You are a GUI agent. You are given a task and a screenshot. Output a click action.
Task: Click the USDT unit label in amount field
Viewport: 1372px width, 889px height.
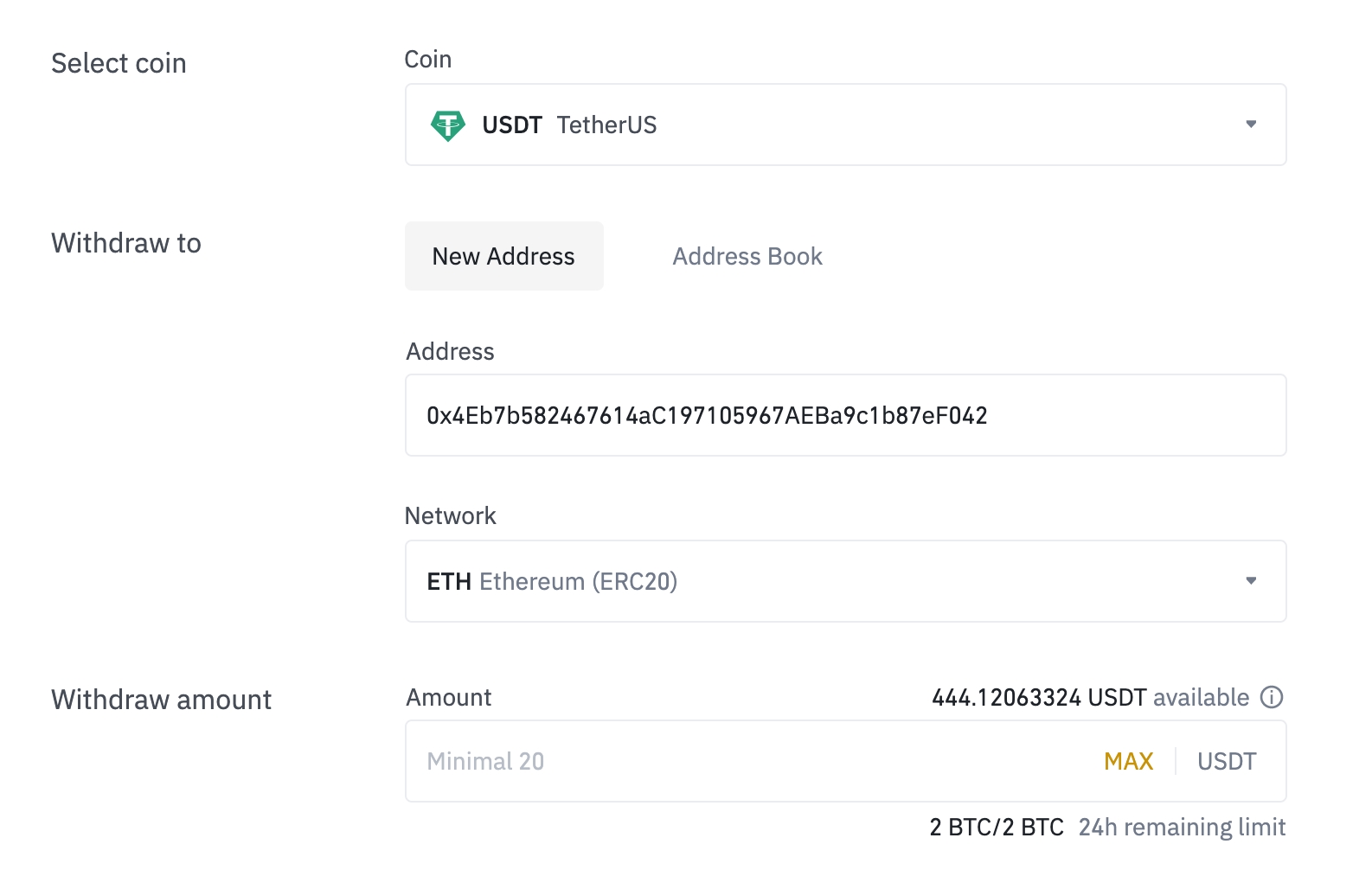tap(1227, 761)
